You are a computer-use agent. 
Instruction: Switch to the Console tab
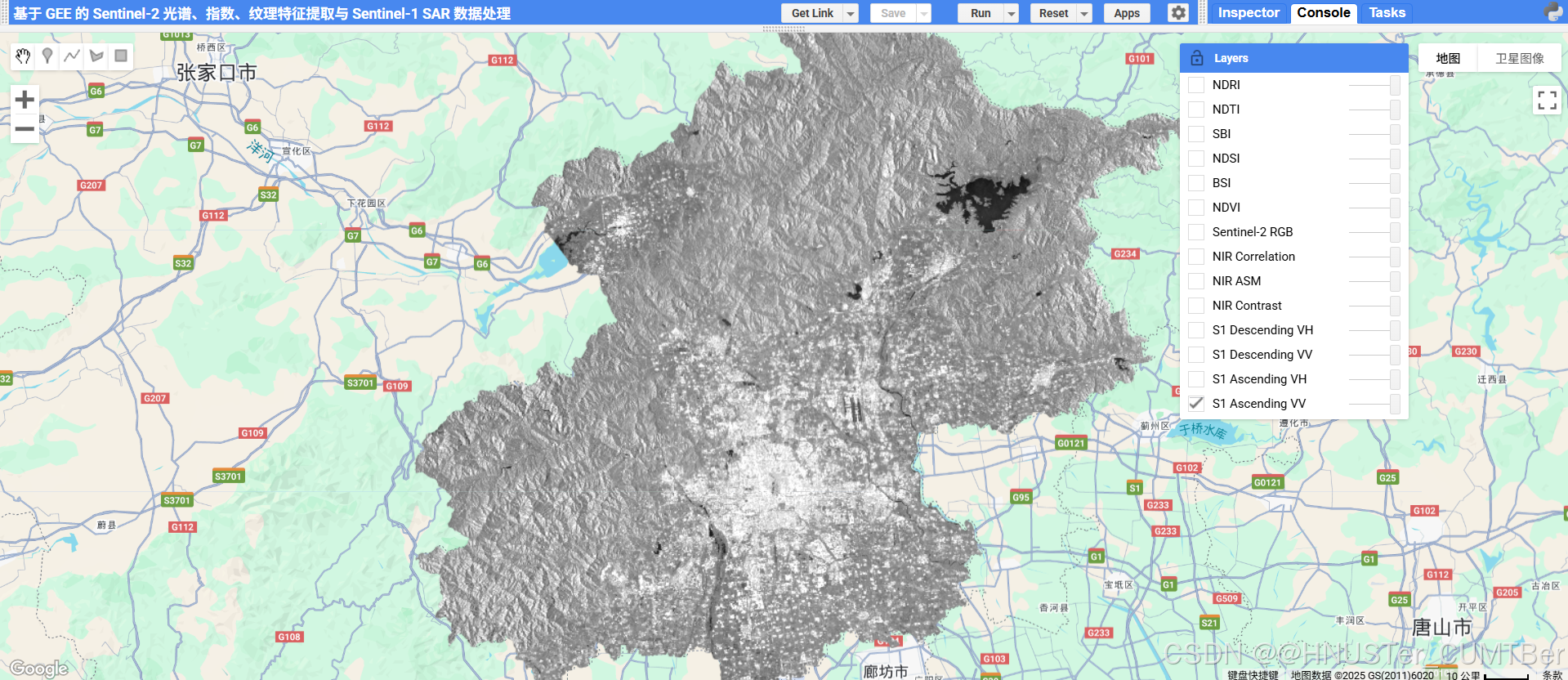(1323, 12)
